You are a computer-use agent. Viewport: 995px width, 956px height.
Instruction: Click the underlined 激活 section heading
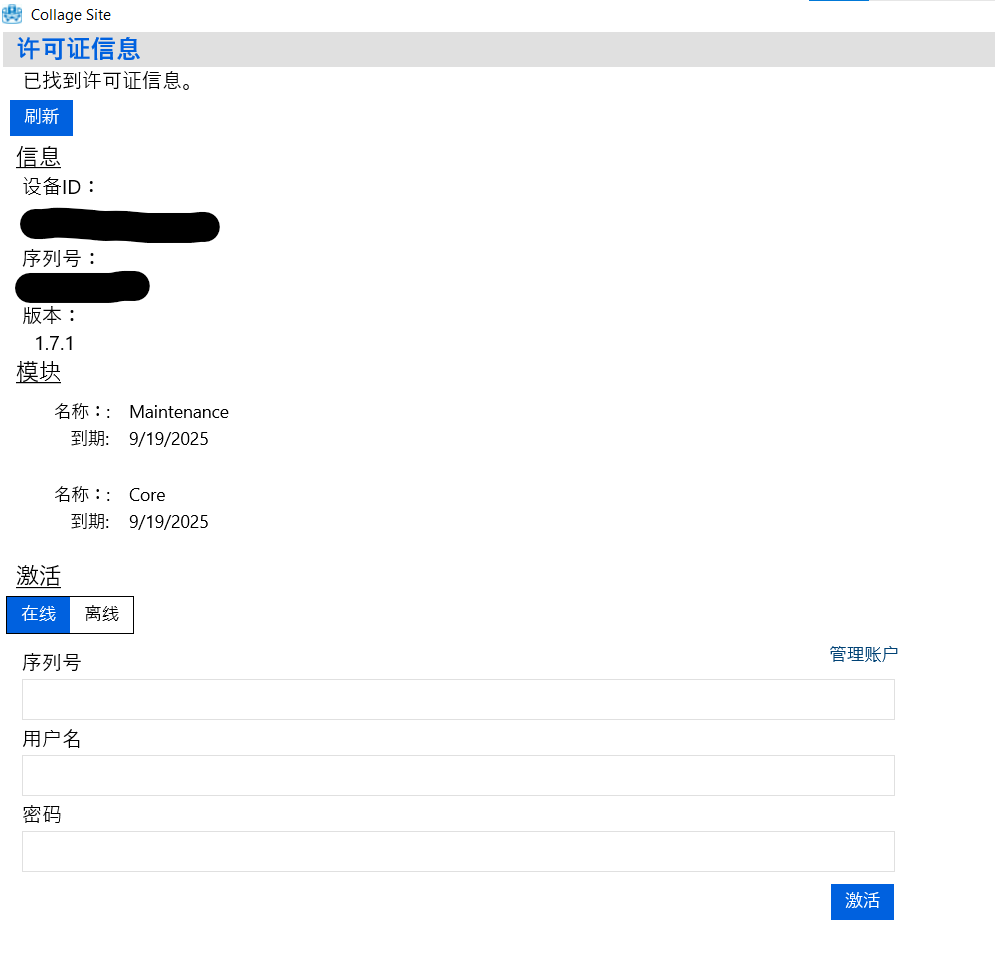tap(38, 577)
